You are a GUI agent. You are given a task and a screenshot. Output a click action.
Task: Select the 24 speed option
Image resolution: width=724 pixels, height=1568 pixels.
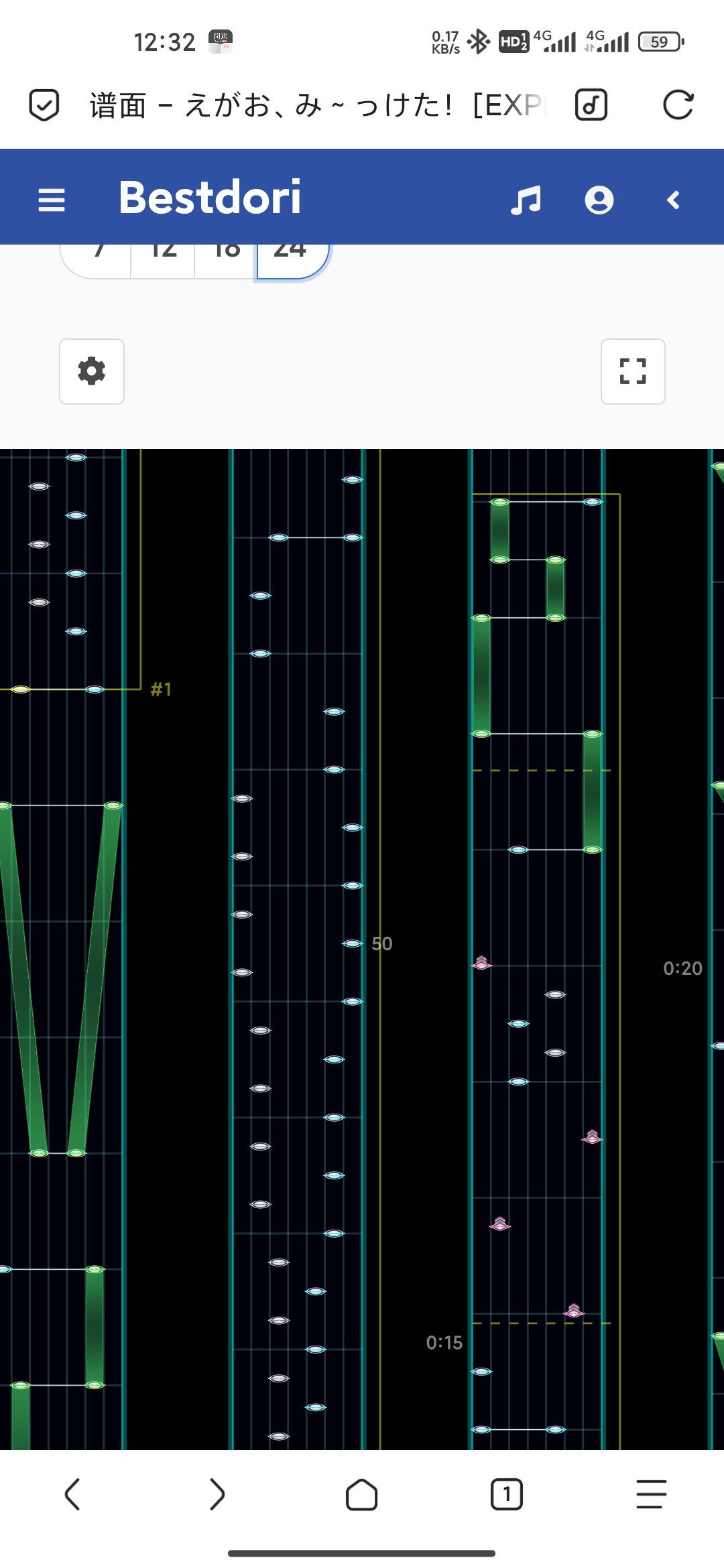(x=292, y=260)
